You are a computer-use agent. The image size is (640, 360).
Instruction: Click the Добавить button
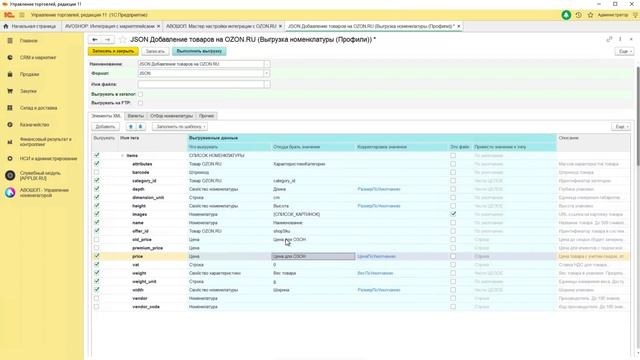105,127
